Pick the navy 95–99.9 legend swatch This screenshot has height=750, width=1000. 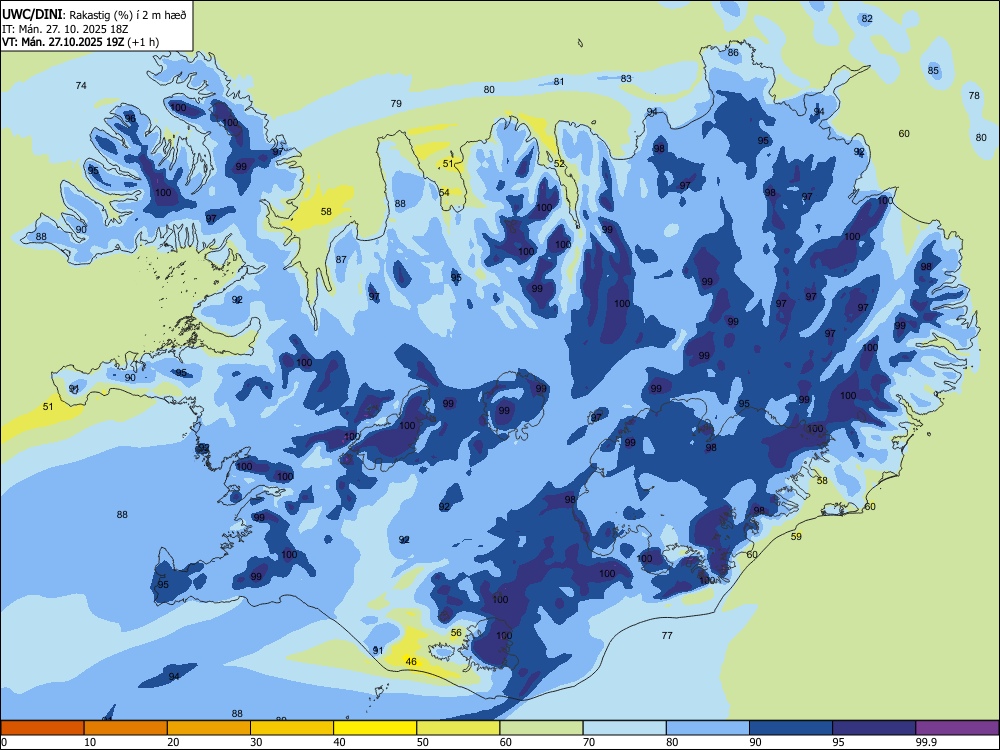click(x=874, y=728)
